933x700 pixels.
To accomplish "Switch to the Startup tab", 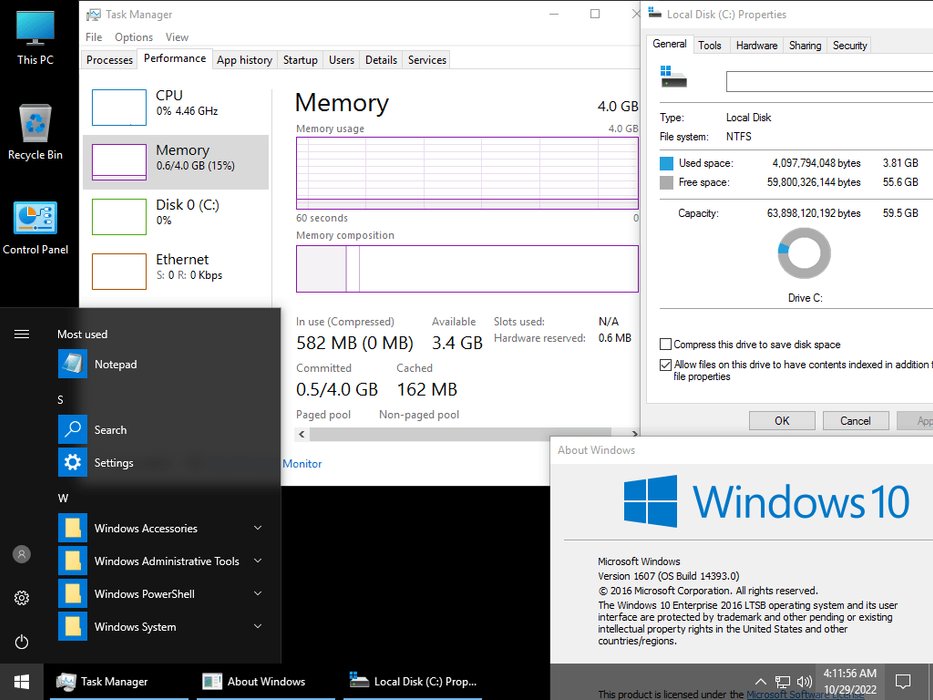I will [x=300, y=60].
